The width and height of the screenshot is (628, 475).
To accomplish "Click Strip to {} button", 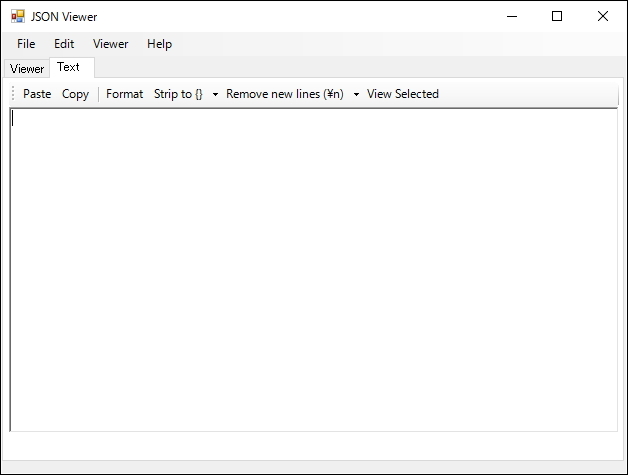I will click(178, 94).
